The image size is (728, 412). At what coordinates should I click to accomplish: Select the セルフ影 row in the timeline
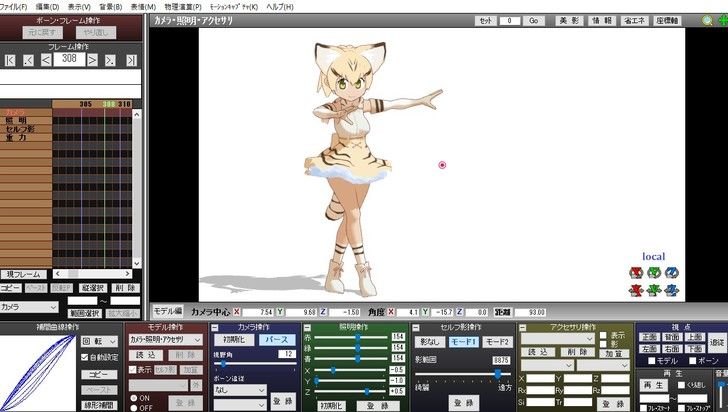[x=26, y=129]
